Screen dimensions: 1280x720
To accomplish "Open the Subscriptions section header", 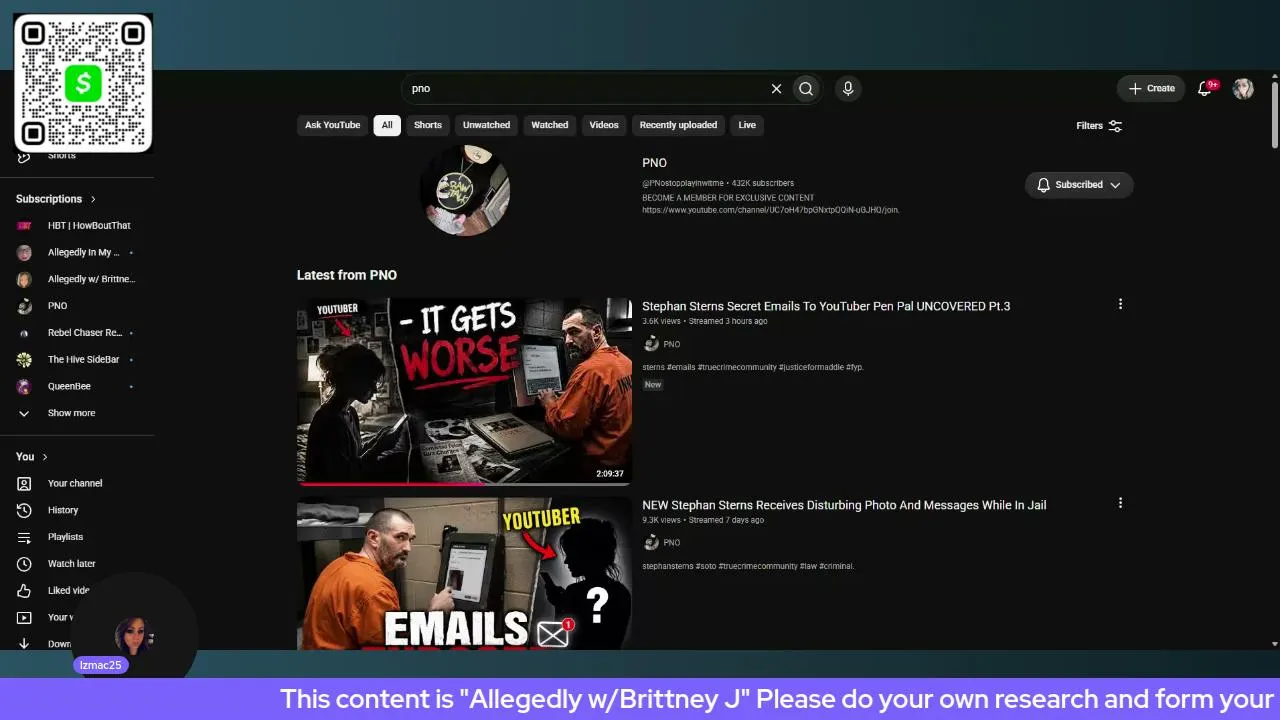I will [x=56, y=199].
